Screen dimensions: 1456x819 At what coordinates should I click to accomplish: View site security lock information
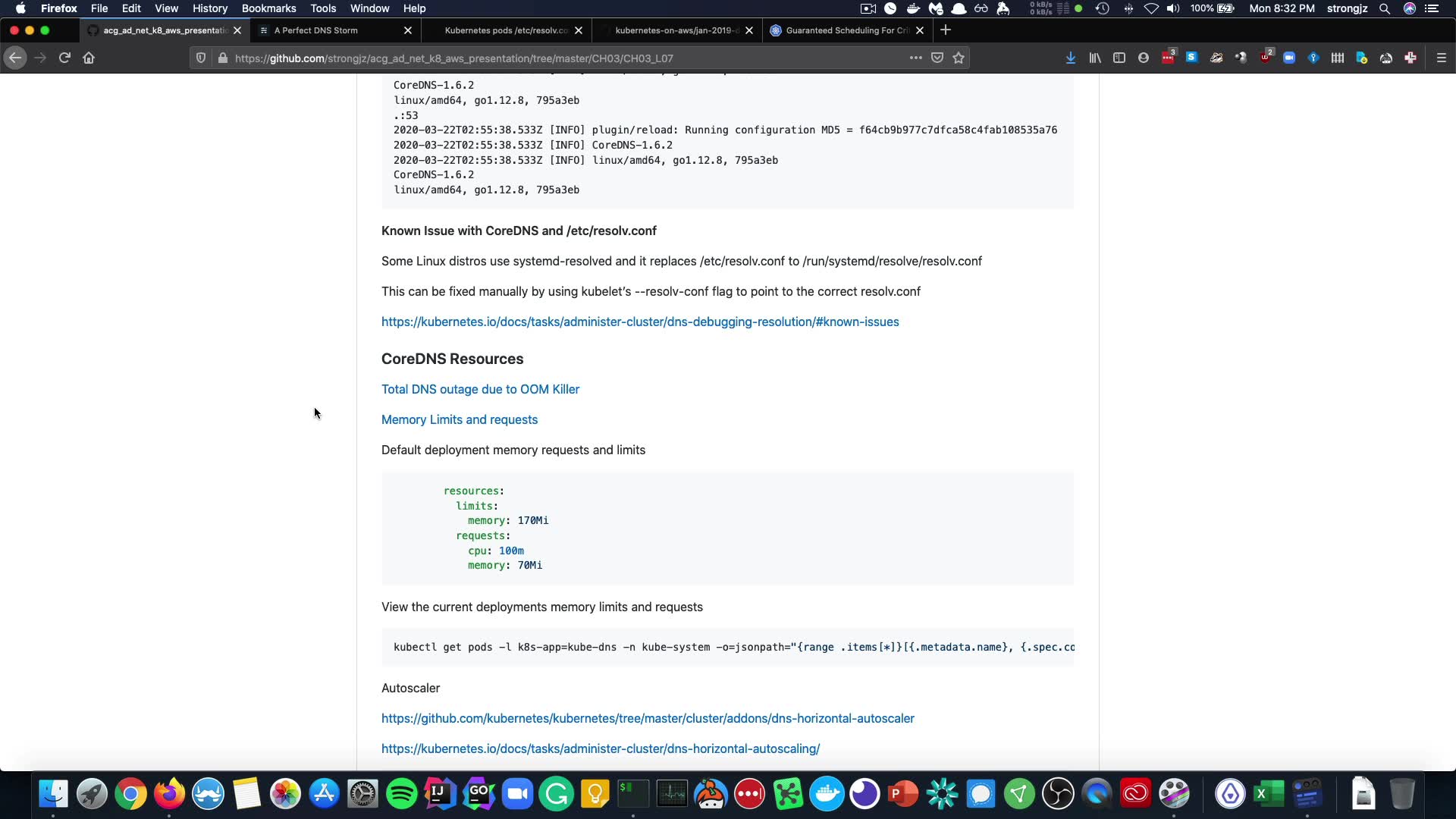[x=222, y=58]
